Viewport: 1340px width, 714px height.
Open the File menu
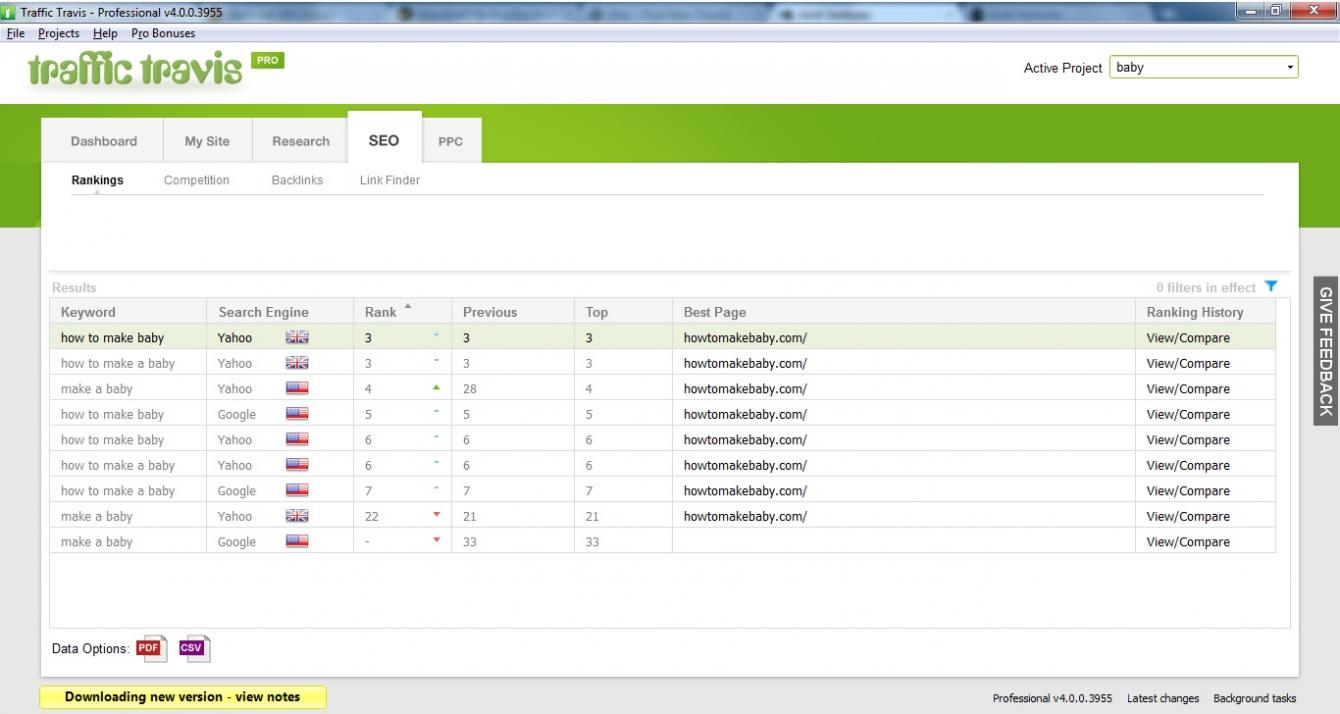click(16, 33)
